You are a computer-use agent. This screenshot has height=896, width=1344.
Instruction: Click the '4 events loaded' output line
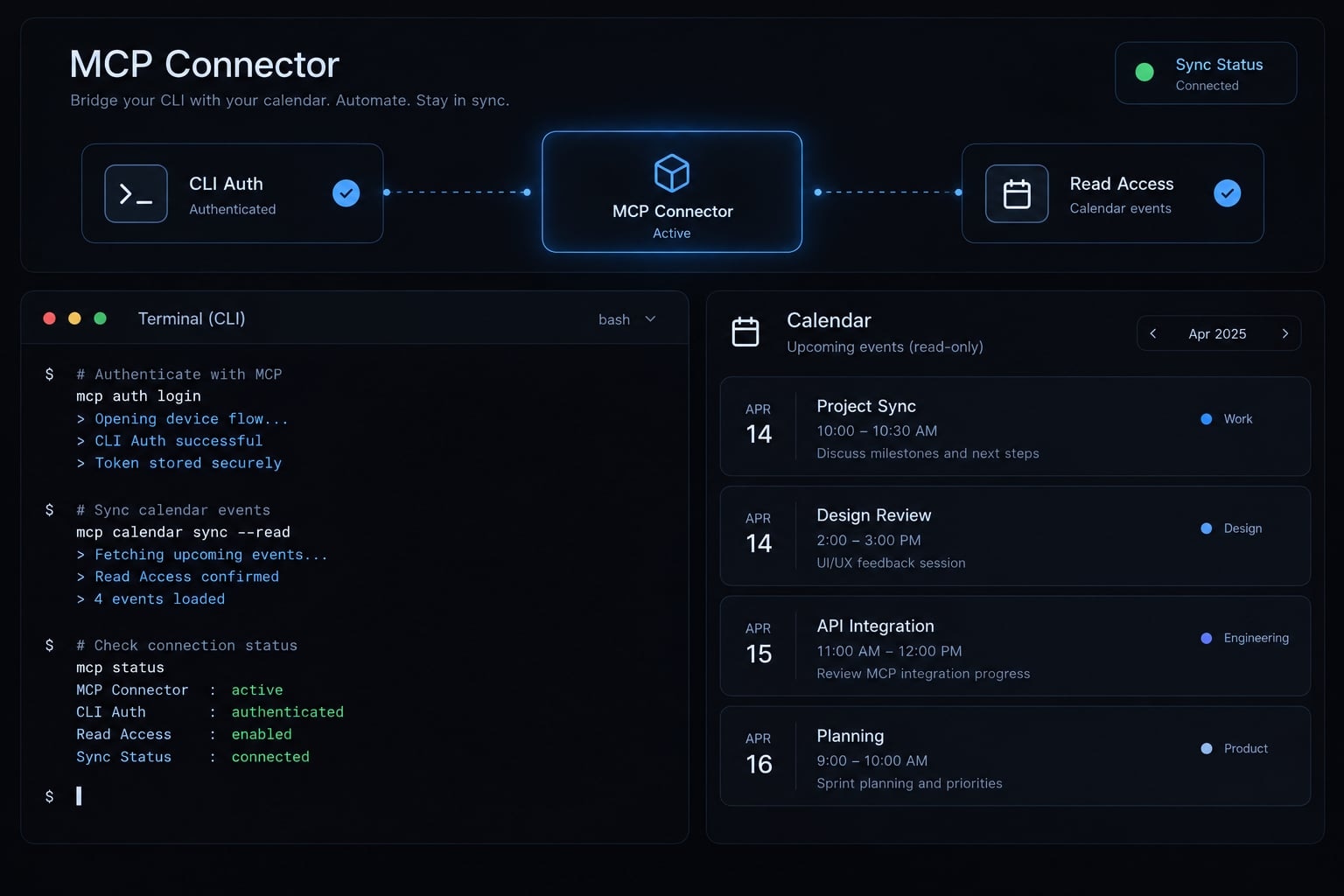[150, 599]
